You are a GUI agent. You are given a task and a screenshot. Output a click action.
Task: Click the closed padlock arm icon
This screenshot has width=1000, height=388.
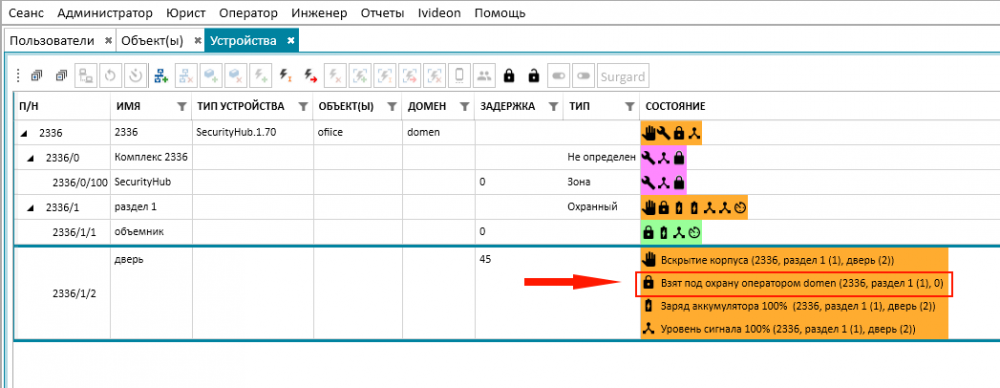[508, 76]
